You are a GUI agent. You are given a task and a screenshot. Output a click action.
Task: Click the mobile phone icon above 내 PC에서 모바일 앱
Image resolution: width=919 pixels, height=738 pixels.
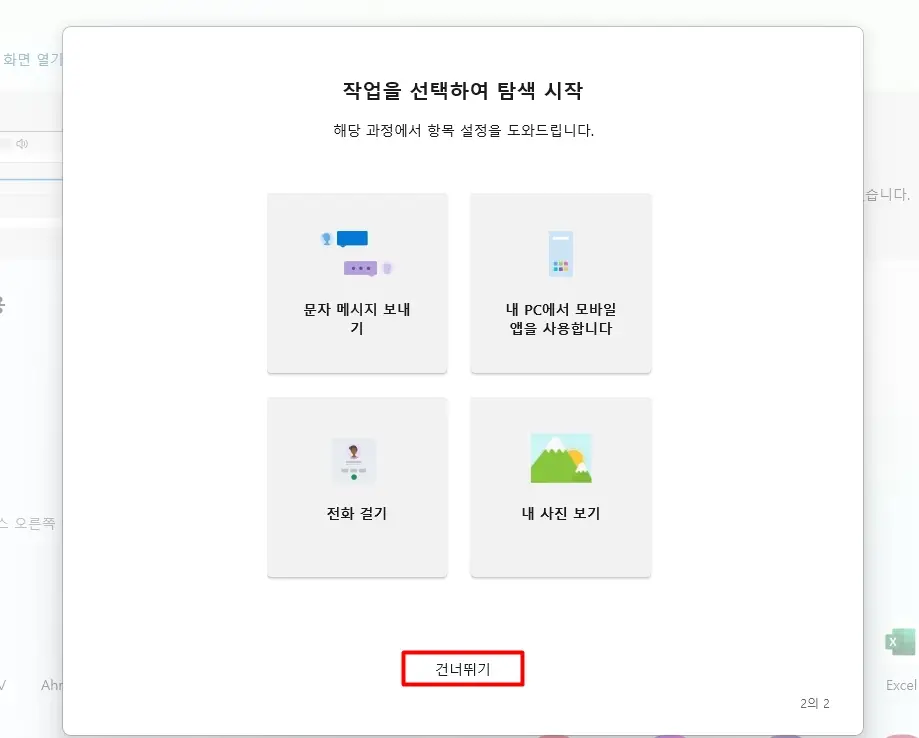pyautogui.click(x=560, y=253)
